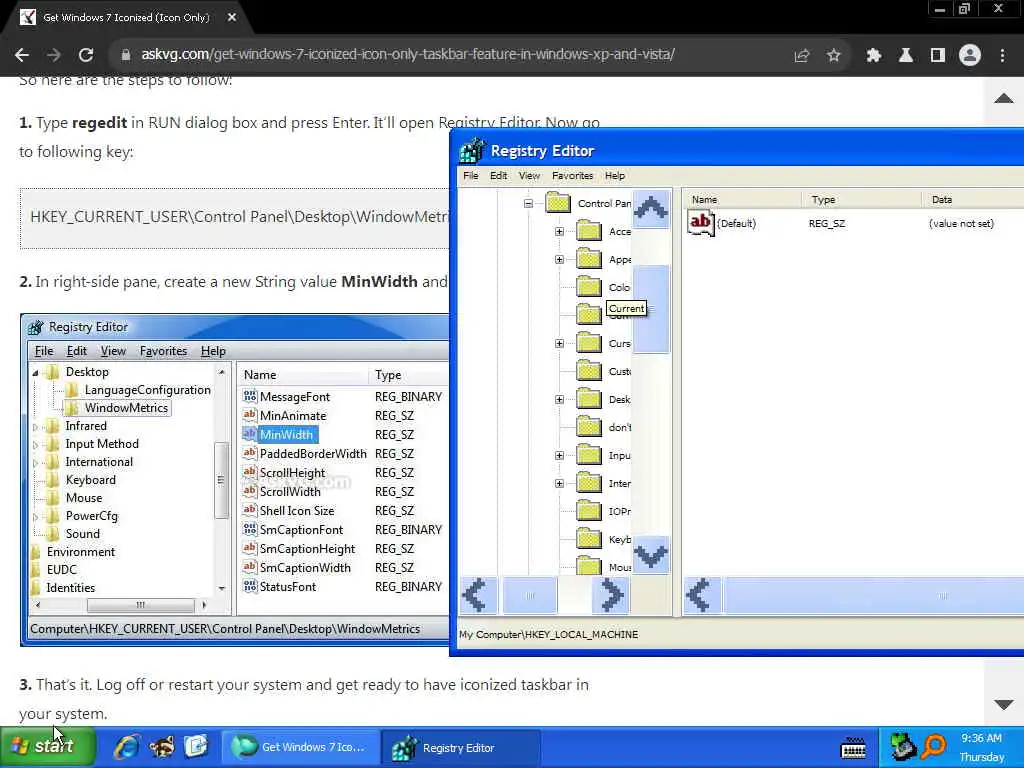
Task: Click the tree pane scroll down arrow
Action: 651,555
